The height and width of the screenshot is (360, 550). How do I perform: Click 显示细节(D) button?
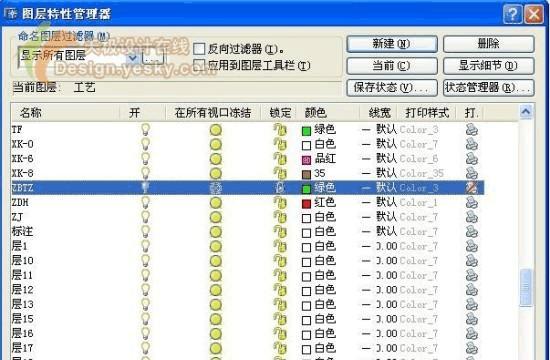click(489, 66)
